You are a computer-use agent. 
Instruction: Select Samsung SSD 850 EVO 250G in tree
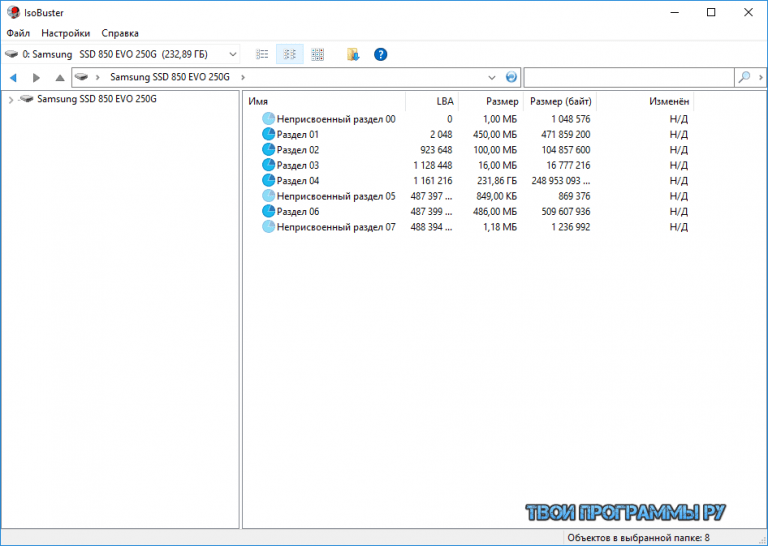(x=96, y=99)
